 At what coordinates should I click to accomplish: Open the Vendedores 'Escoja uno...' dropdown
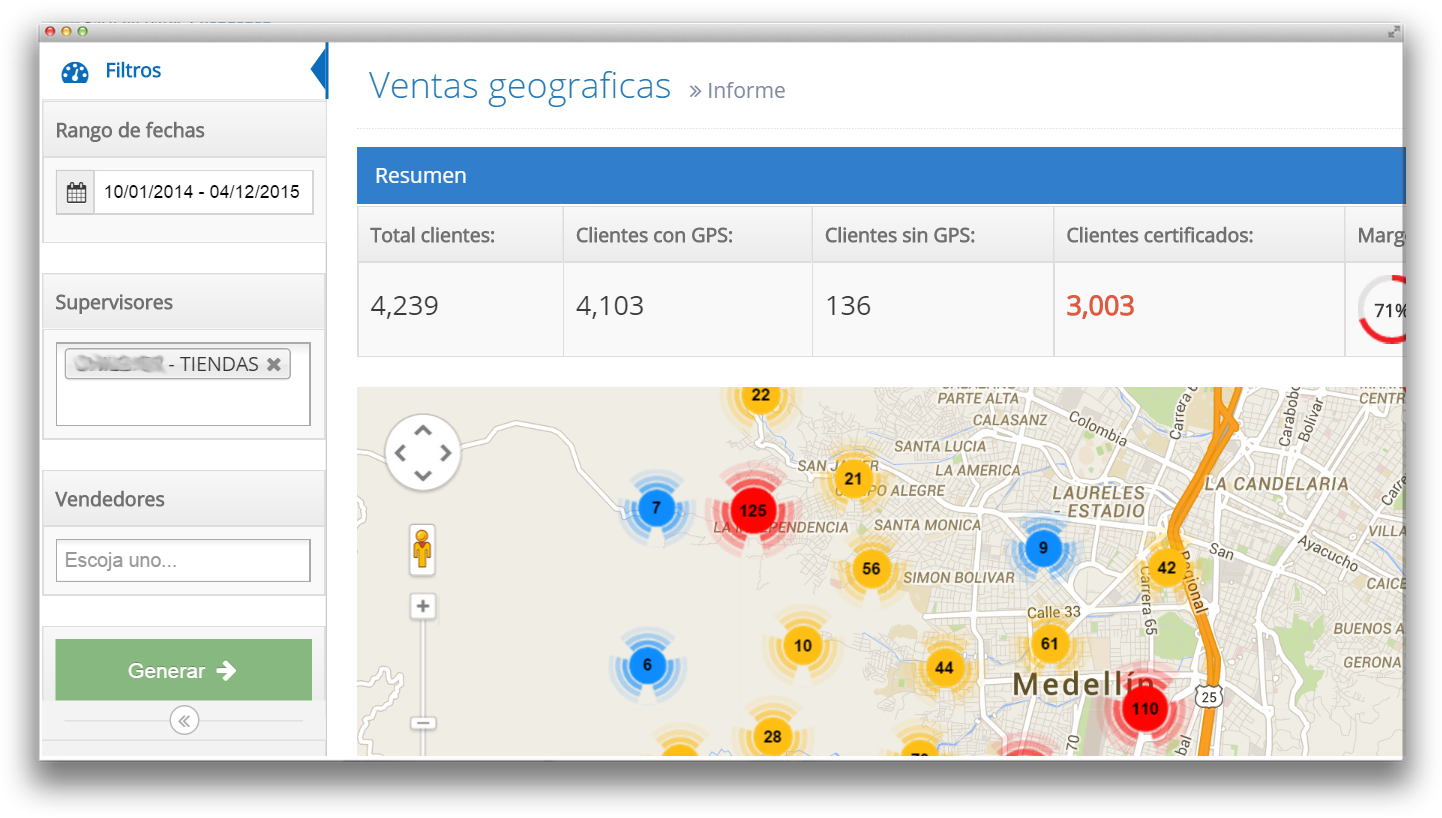pos(183,561)
